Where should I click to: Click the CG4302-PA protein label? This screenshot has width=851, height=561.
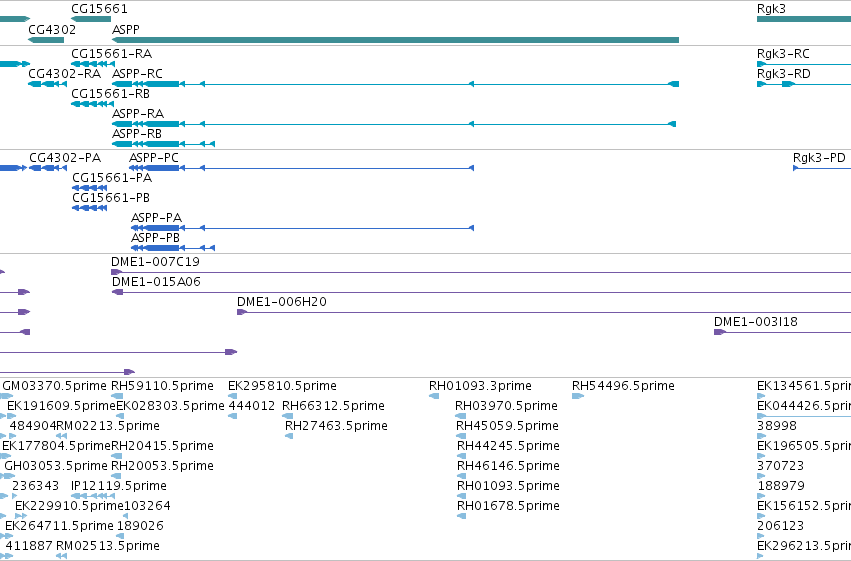point(65,158)
